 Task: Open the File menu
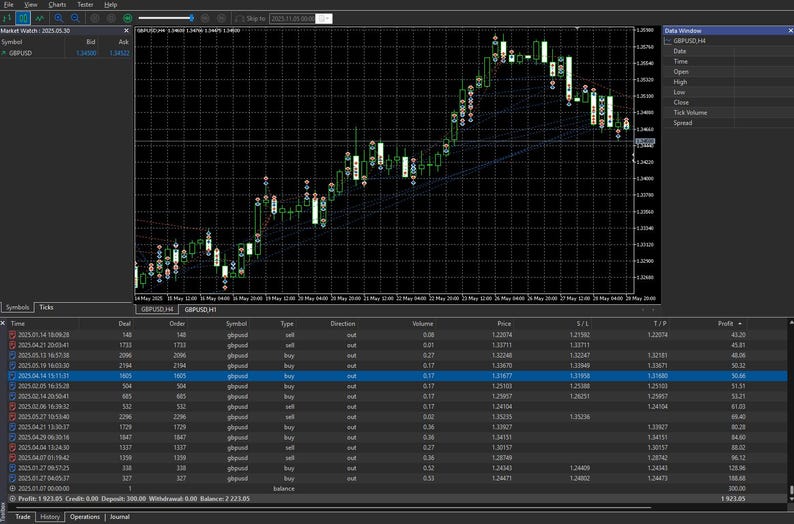(x=9, y=5)
